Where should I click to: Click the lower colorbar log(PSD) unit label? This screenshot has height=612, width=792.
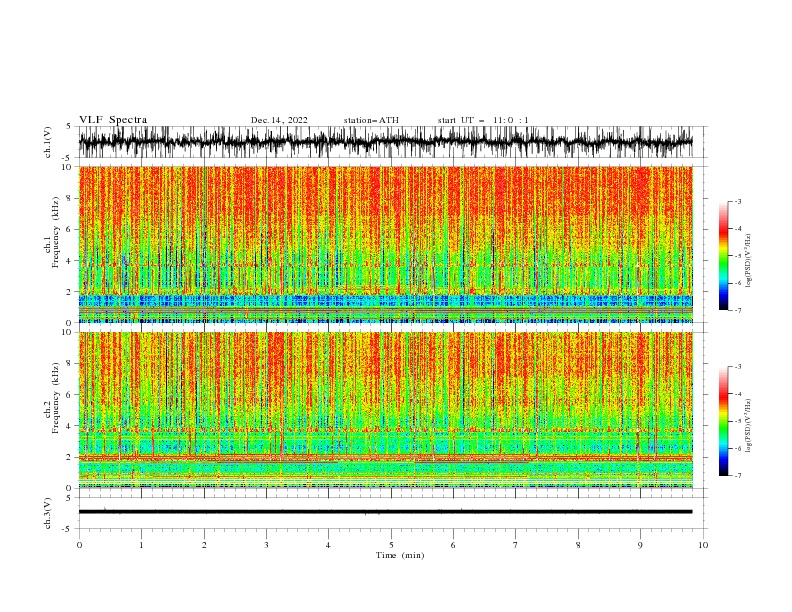749,426
